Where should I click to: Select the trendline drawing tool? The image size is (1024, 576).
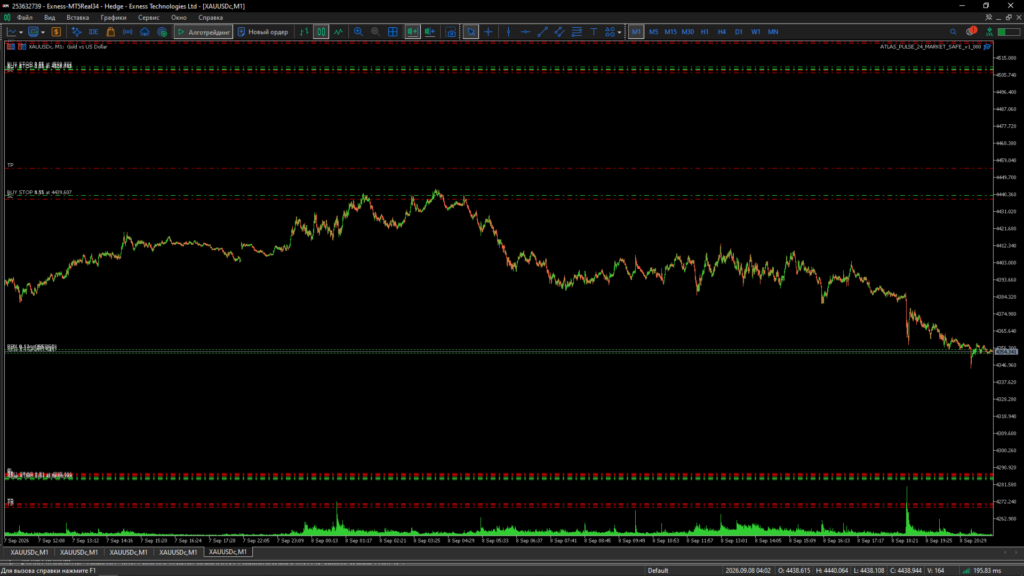[x=542, y=32]
